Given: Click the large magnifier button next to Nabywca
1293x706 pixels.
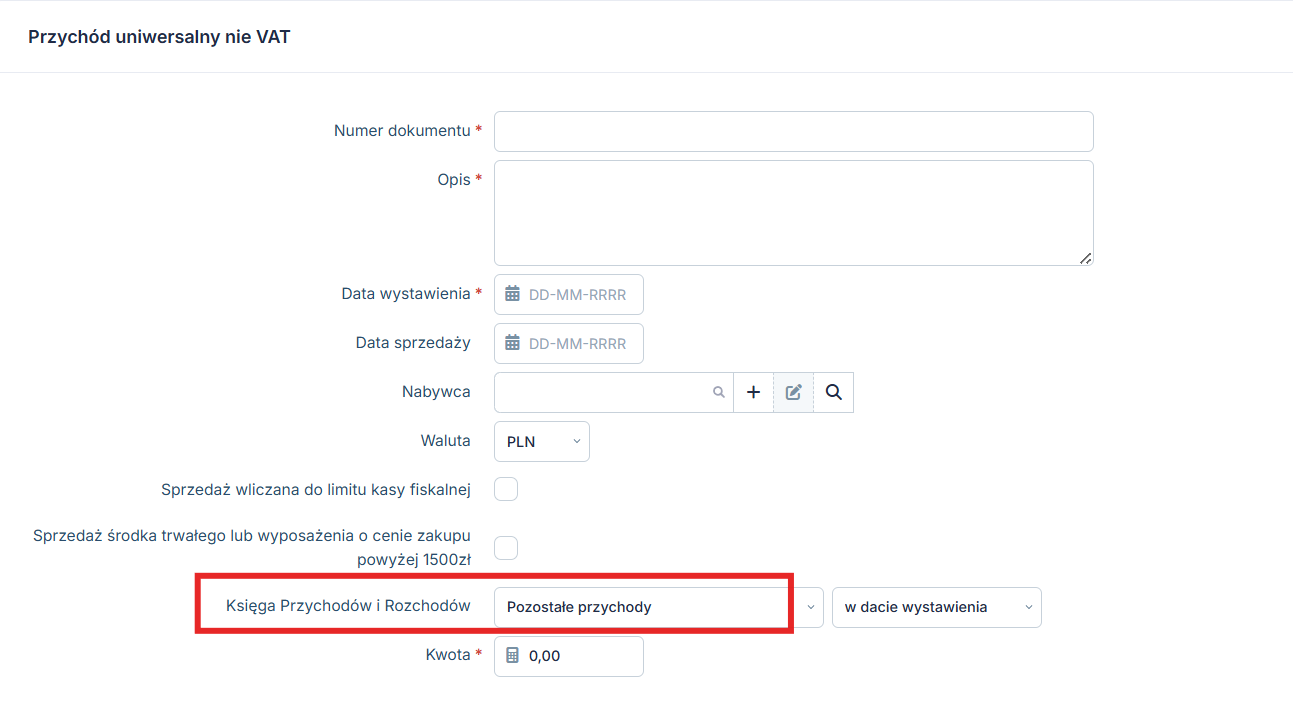Looking at the screenshot, I should click(x=833, y=392).
